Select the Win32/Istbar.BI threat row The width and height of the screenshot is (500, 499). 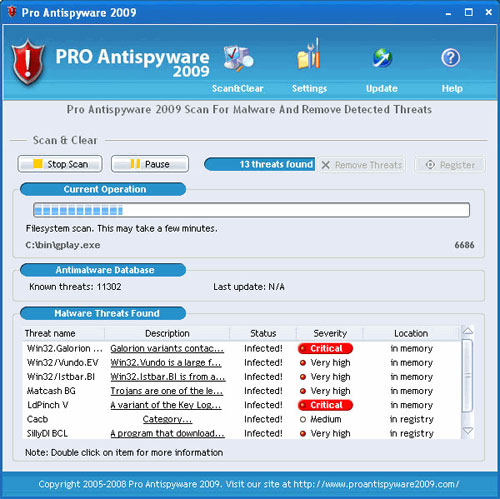pos(242,377)
